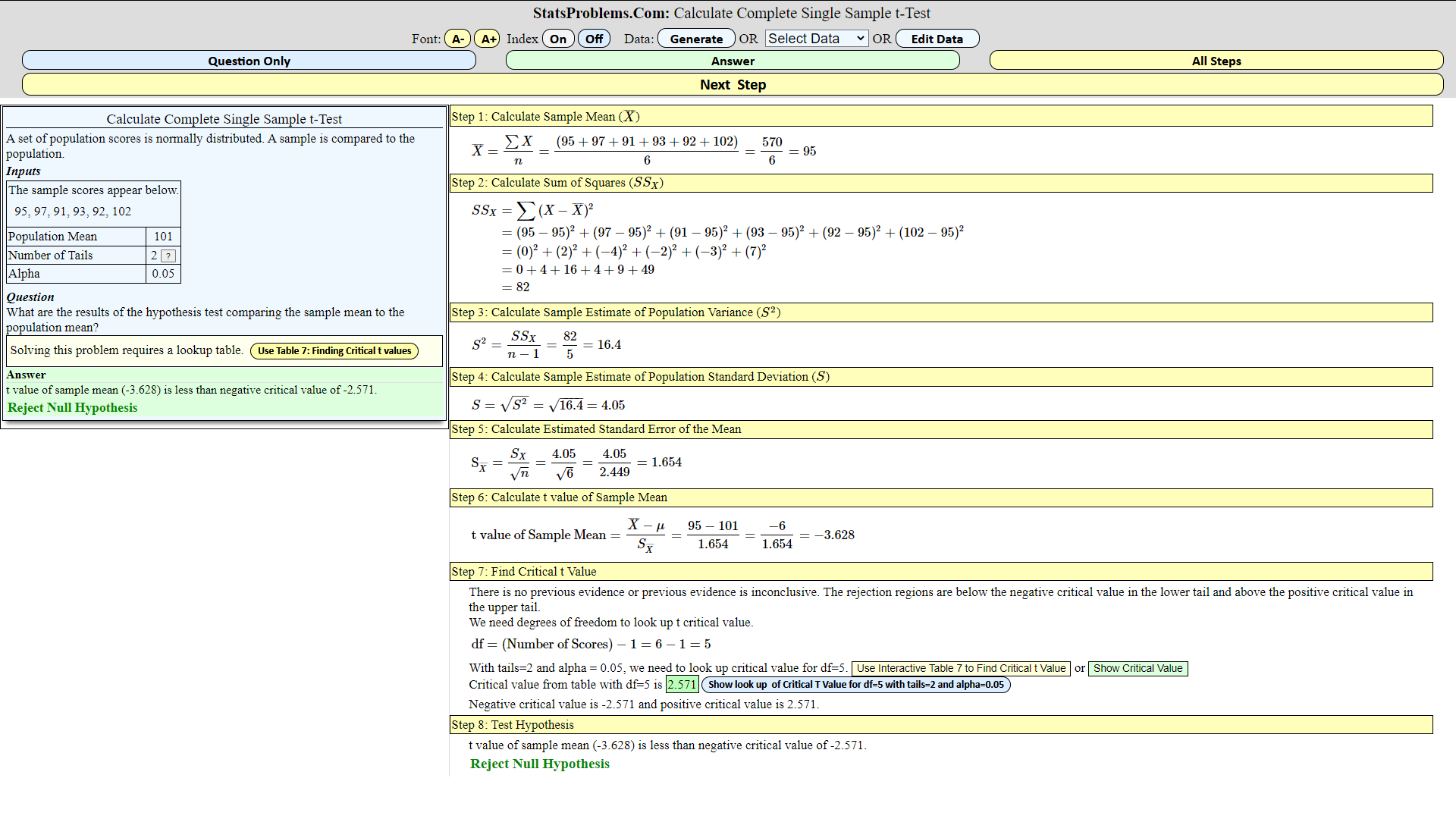
Task: Click the highlighted critical value 2.571
Action: [682, 685]
